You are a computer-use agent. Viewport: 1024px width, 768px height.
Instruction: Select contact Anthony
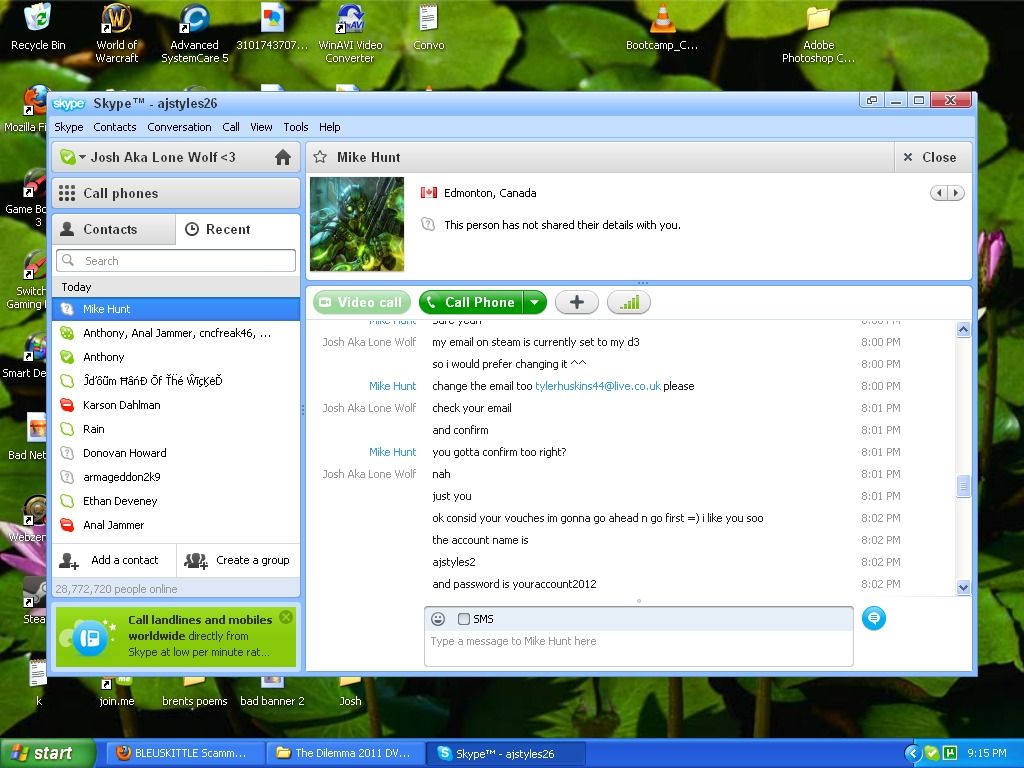(176, 357)
